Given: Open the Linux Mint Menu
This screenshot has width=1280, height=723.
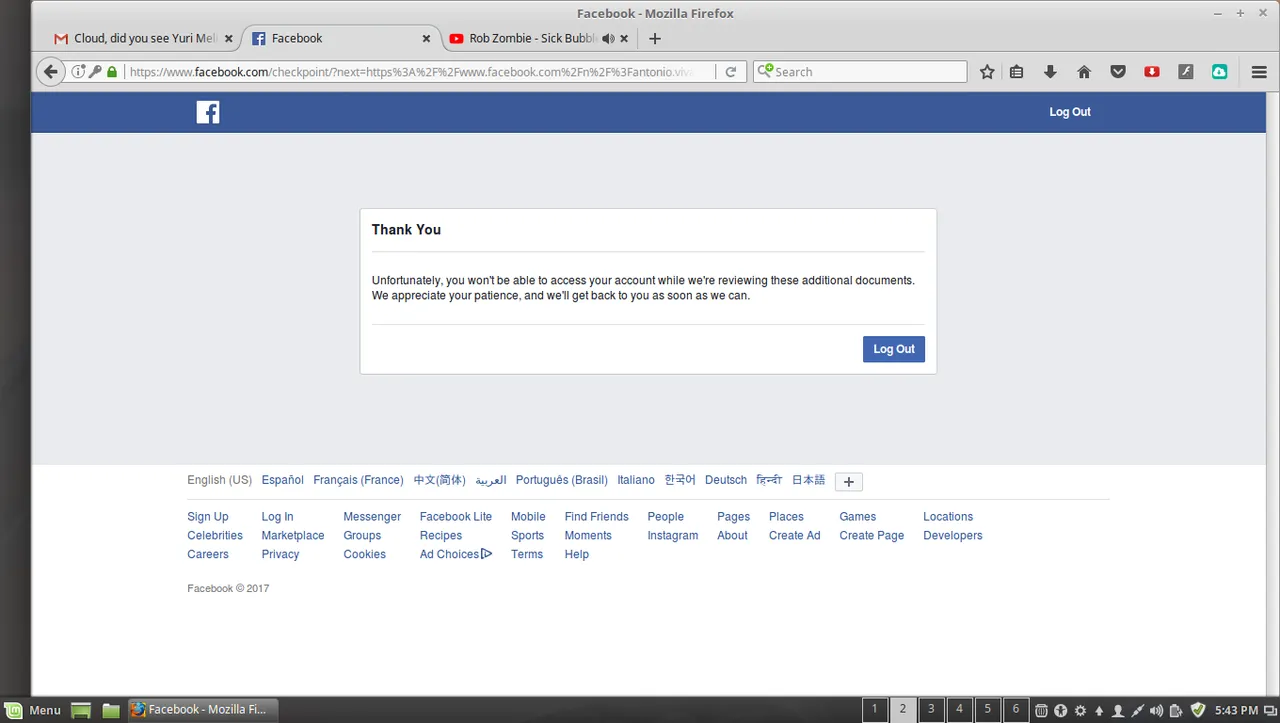Looking at the screenshot, I should [x=34, y=710].
